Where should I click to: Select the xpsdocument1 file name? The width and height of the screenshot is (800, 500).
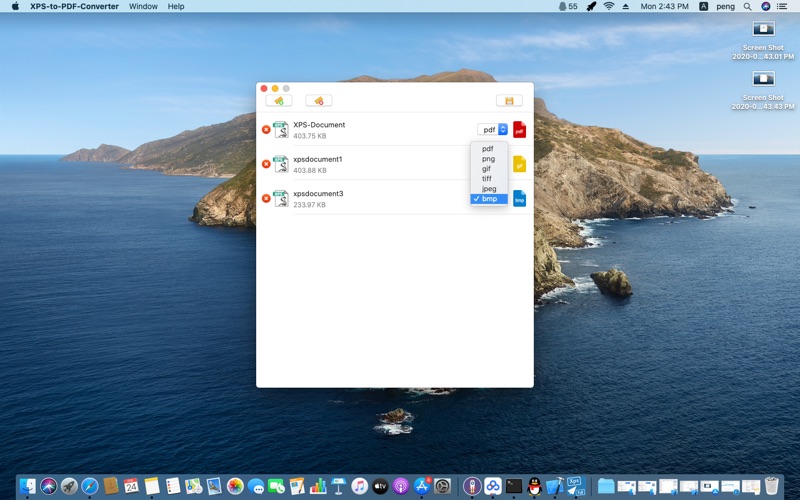point(317,159)
